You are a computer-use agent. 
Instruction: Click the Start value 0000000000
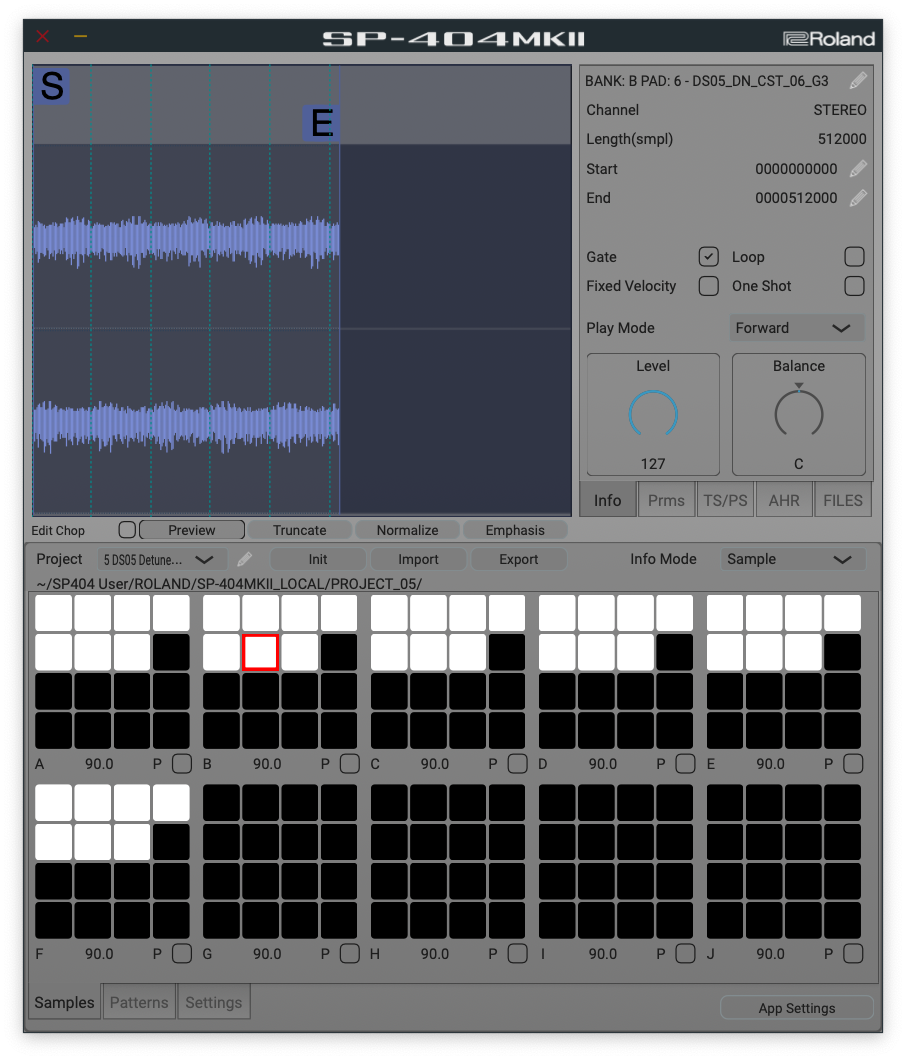coord(796,169)
